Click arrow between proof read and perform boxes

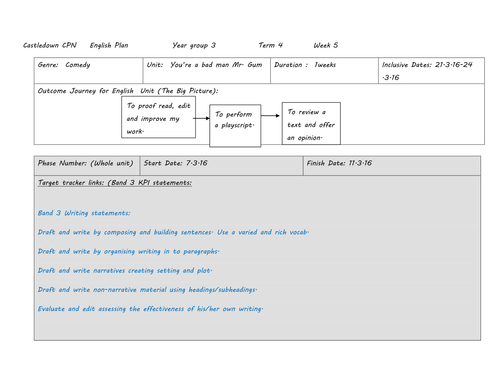[x=201, y=118]
